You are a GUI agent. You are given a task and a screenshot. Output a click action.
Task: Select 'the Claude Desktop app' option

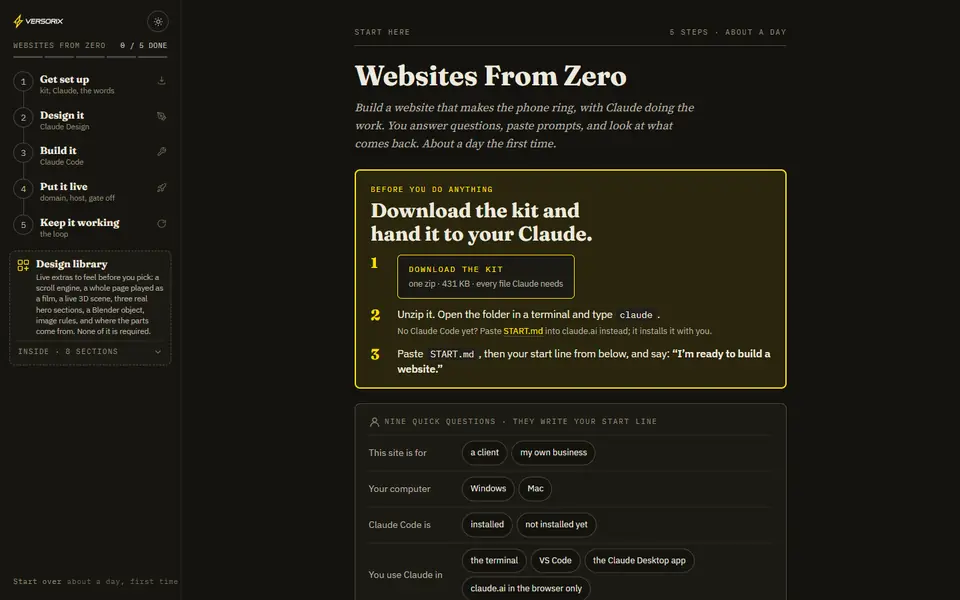pos(639,560)
